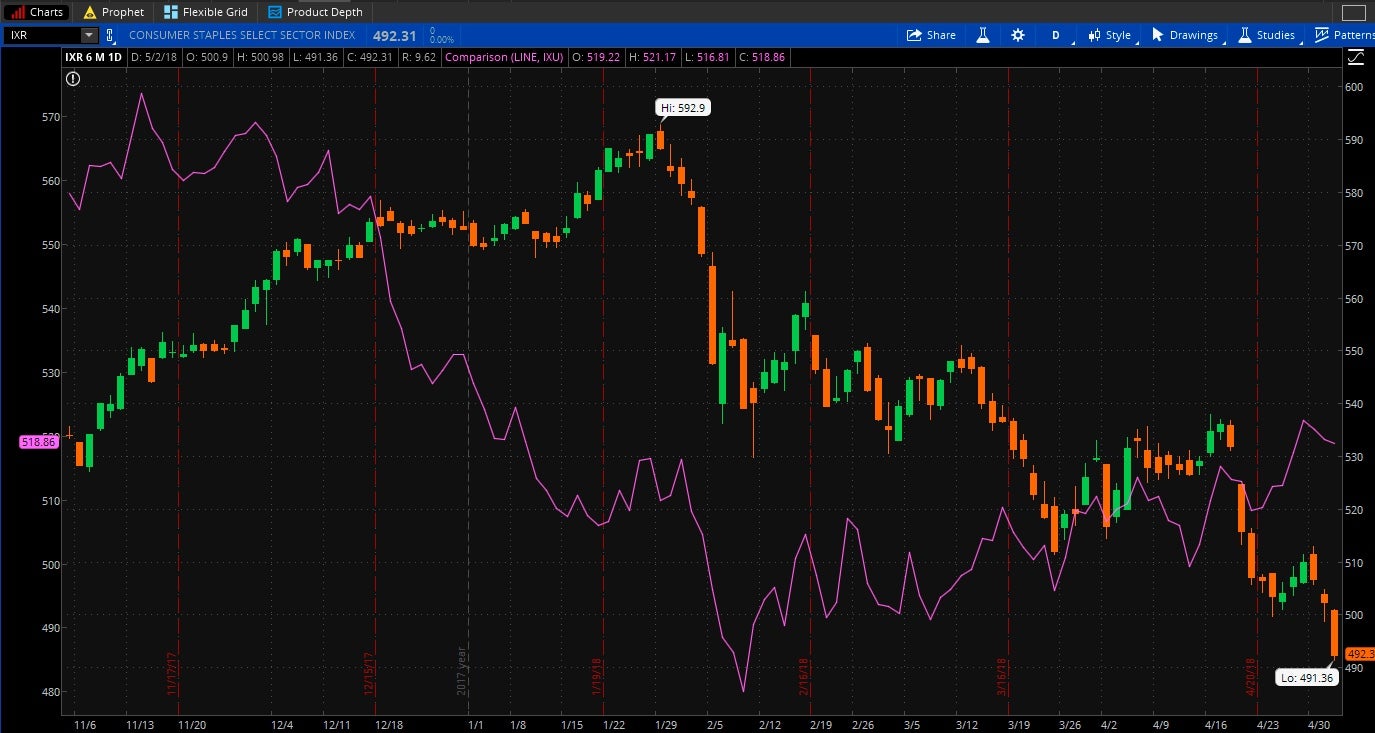This screenshot has height=733, width=1375.
Task: Select the 4/20/18 expiration marker
Action: tap(1250, 676)
